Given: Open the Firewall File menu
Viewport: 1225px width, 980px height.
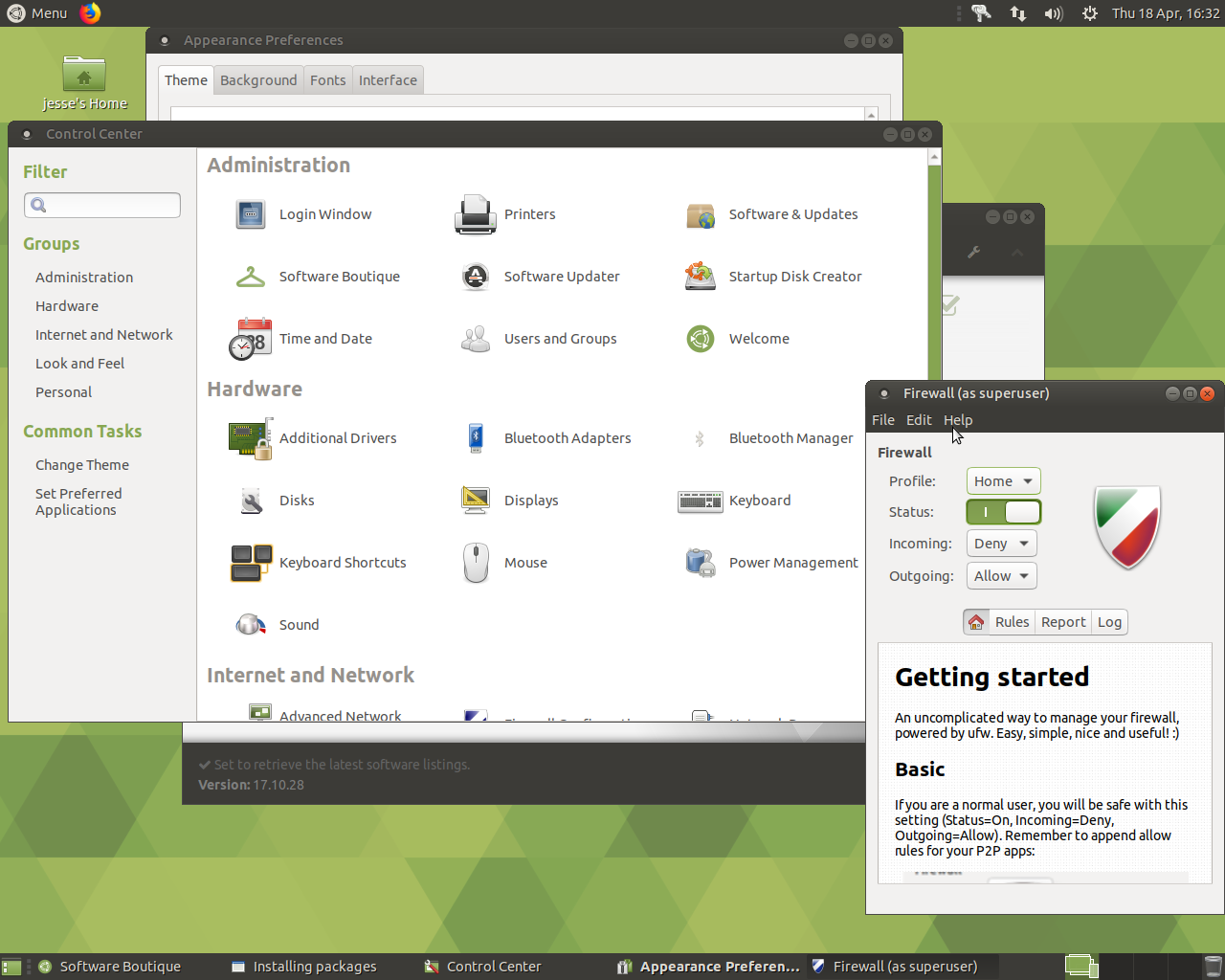Looking at the screenshot, I should pos(883,420).
